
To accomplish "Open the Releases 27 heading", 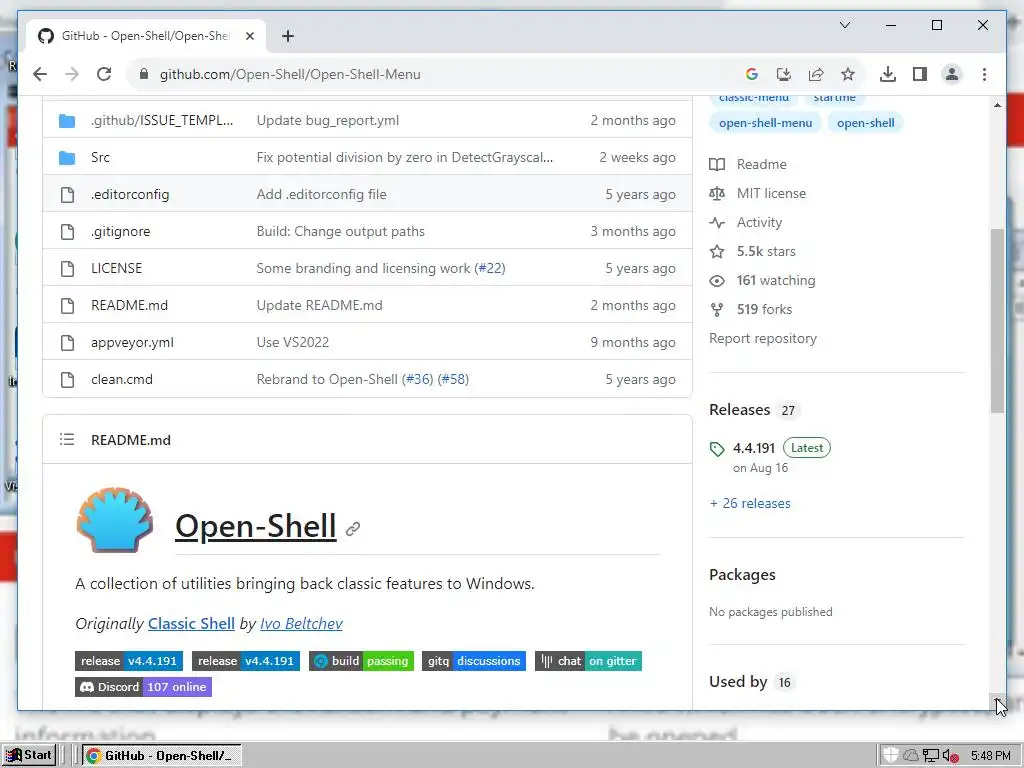I will (752, 410).
